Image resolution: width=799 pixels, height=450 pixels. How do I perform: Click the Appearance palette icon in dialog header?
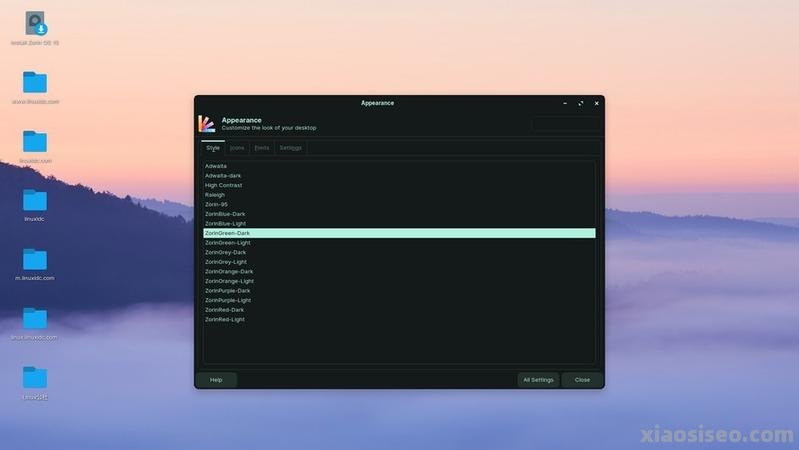click(206, 124)
